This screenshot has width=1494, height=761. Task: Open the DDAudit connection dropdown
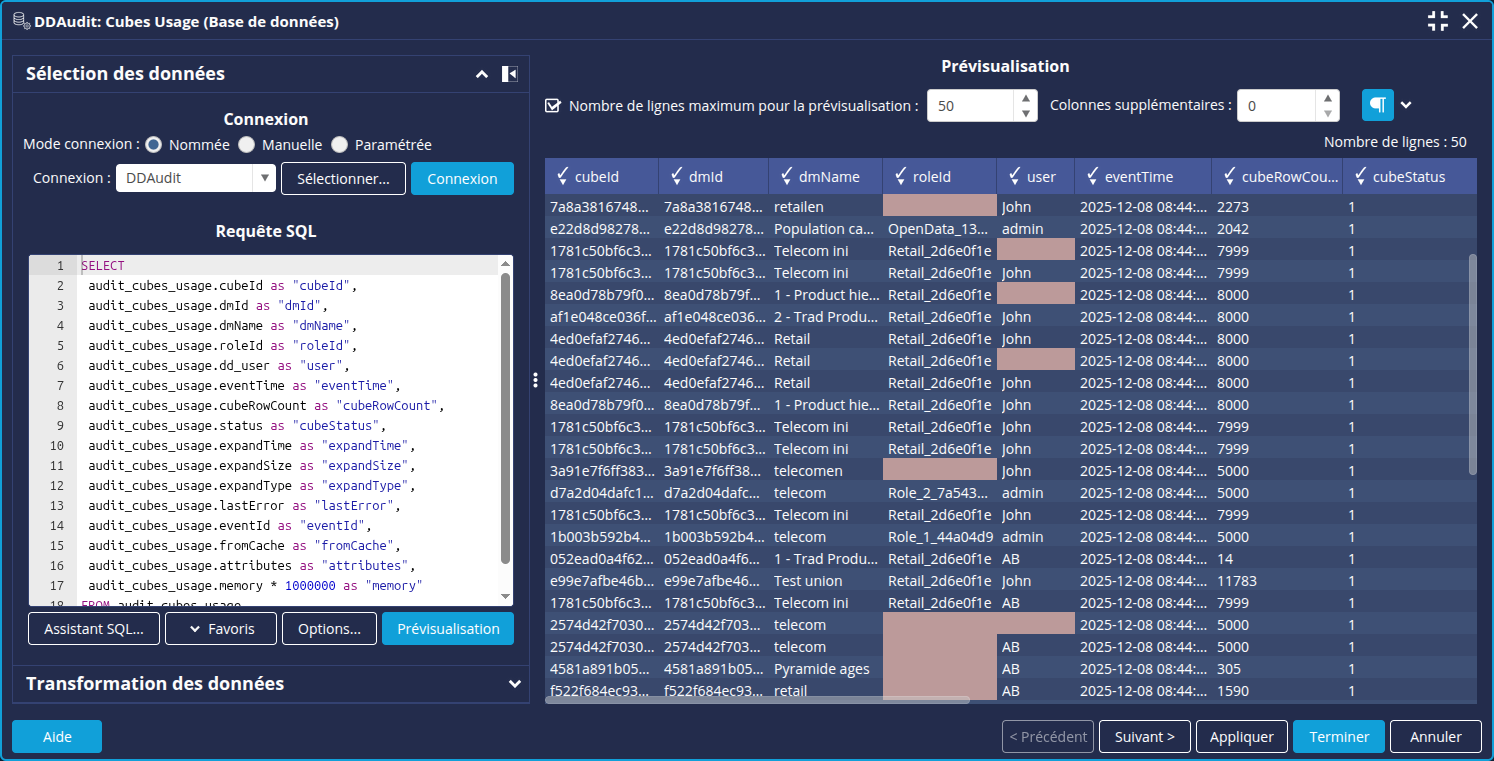click(264, 178)
